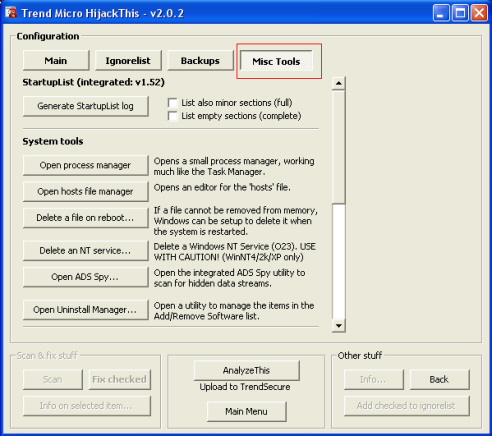Click Add checked to ignorelist button

pyautogui.click(x=407, y=406)
